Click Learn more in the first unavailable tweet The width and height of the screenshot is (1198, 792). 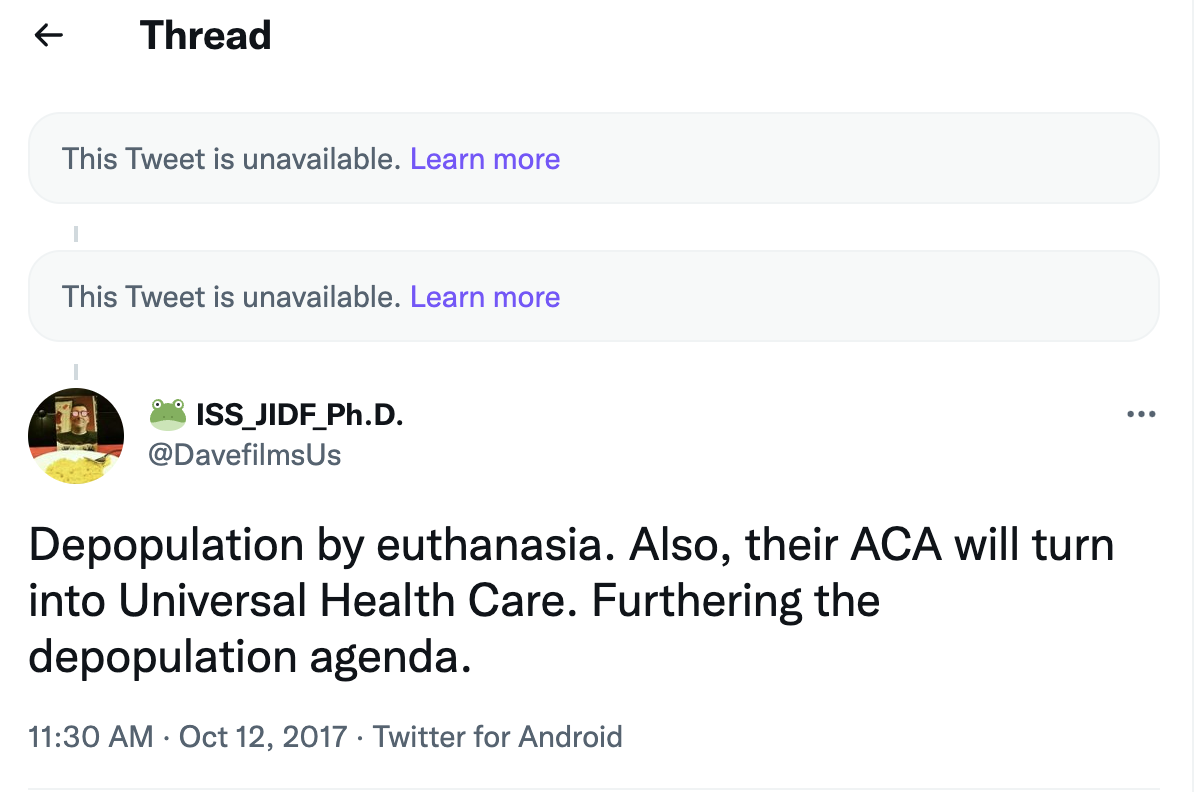click(485, 159)
